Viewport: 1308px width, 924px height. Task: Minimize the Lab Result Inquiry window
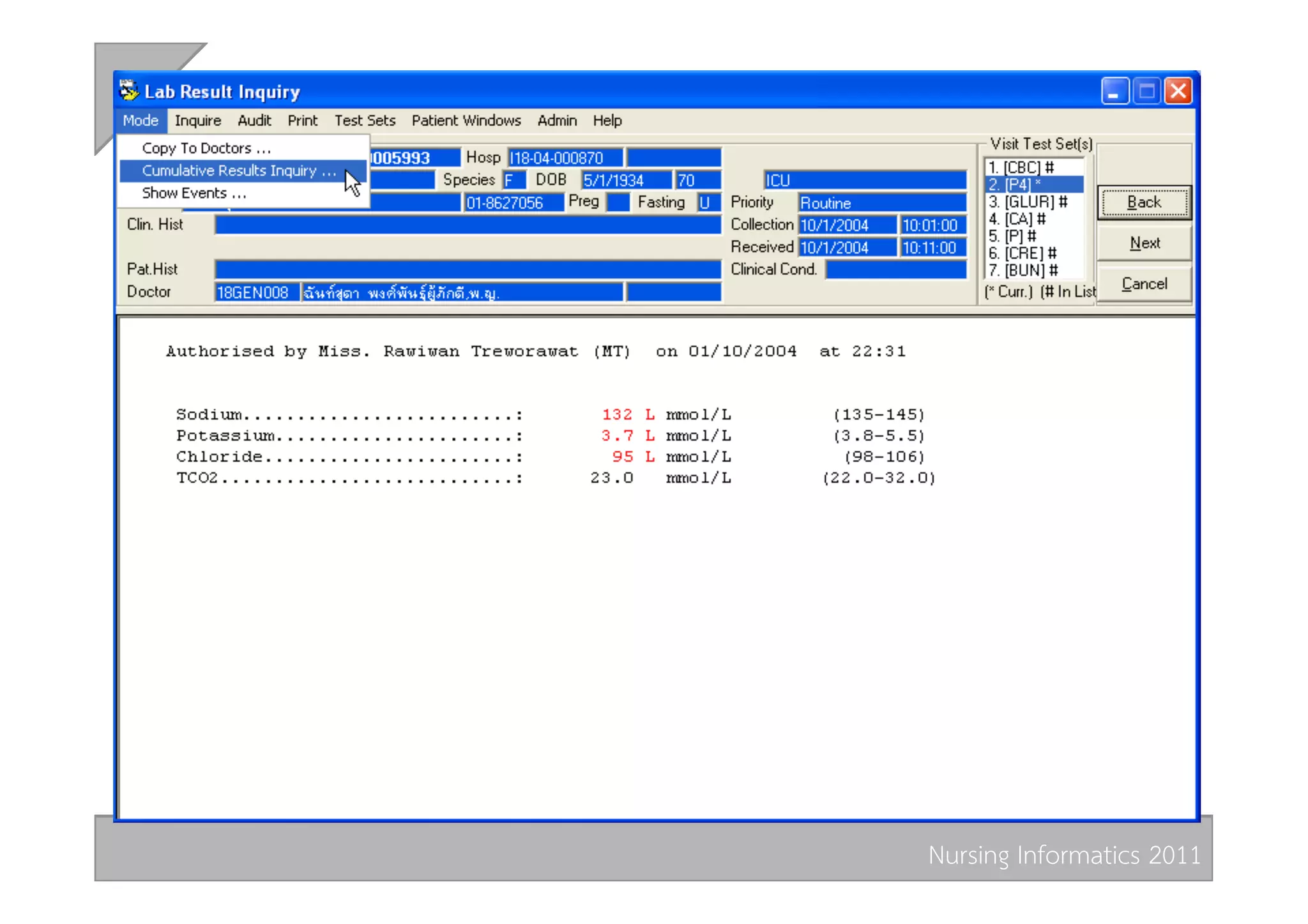(x=1114, y=91)
